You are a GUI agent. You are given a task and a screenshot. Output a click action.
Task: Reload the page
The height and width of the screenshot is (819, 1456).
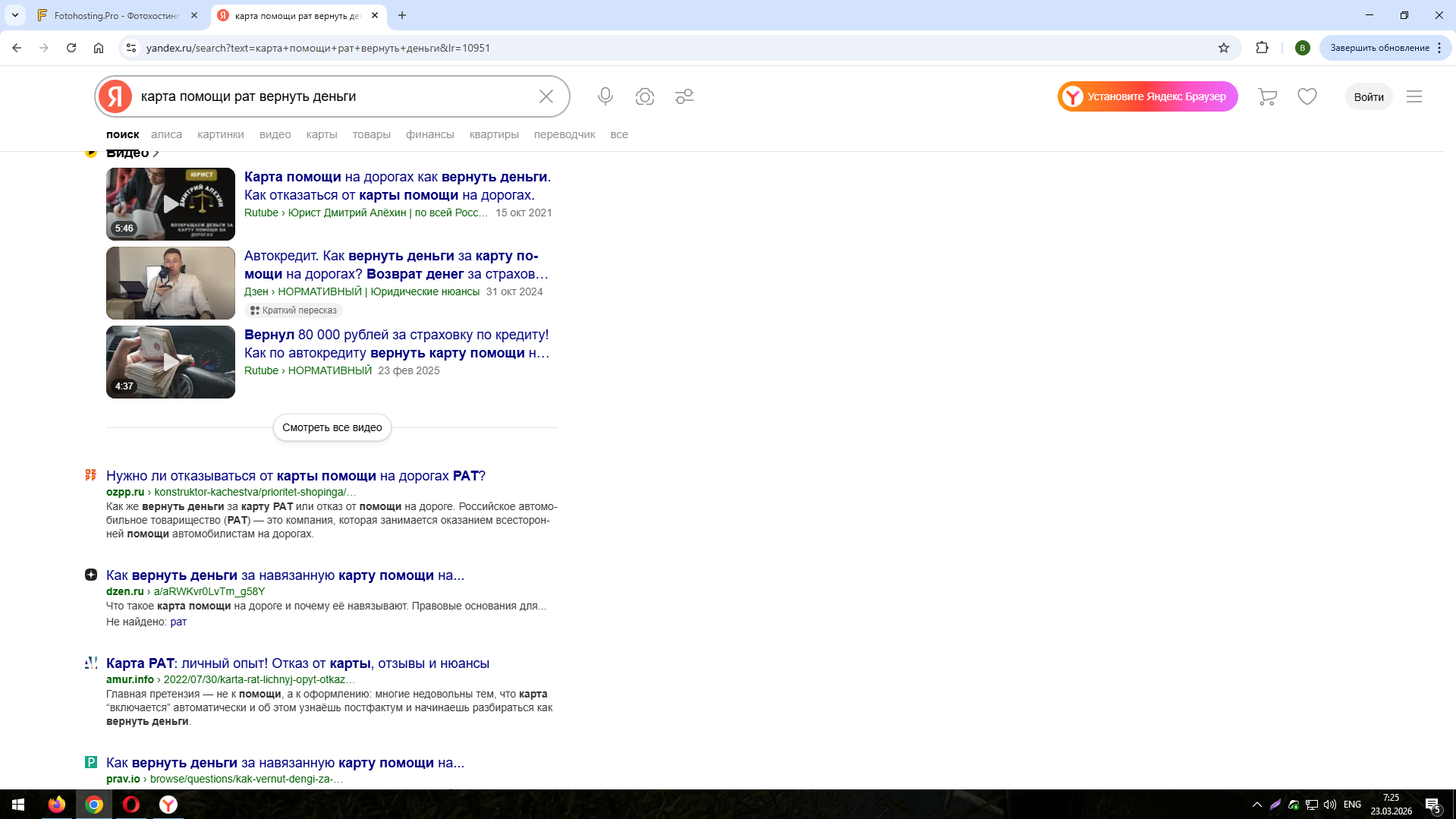pos(71,48)
